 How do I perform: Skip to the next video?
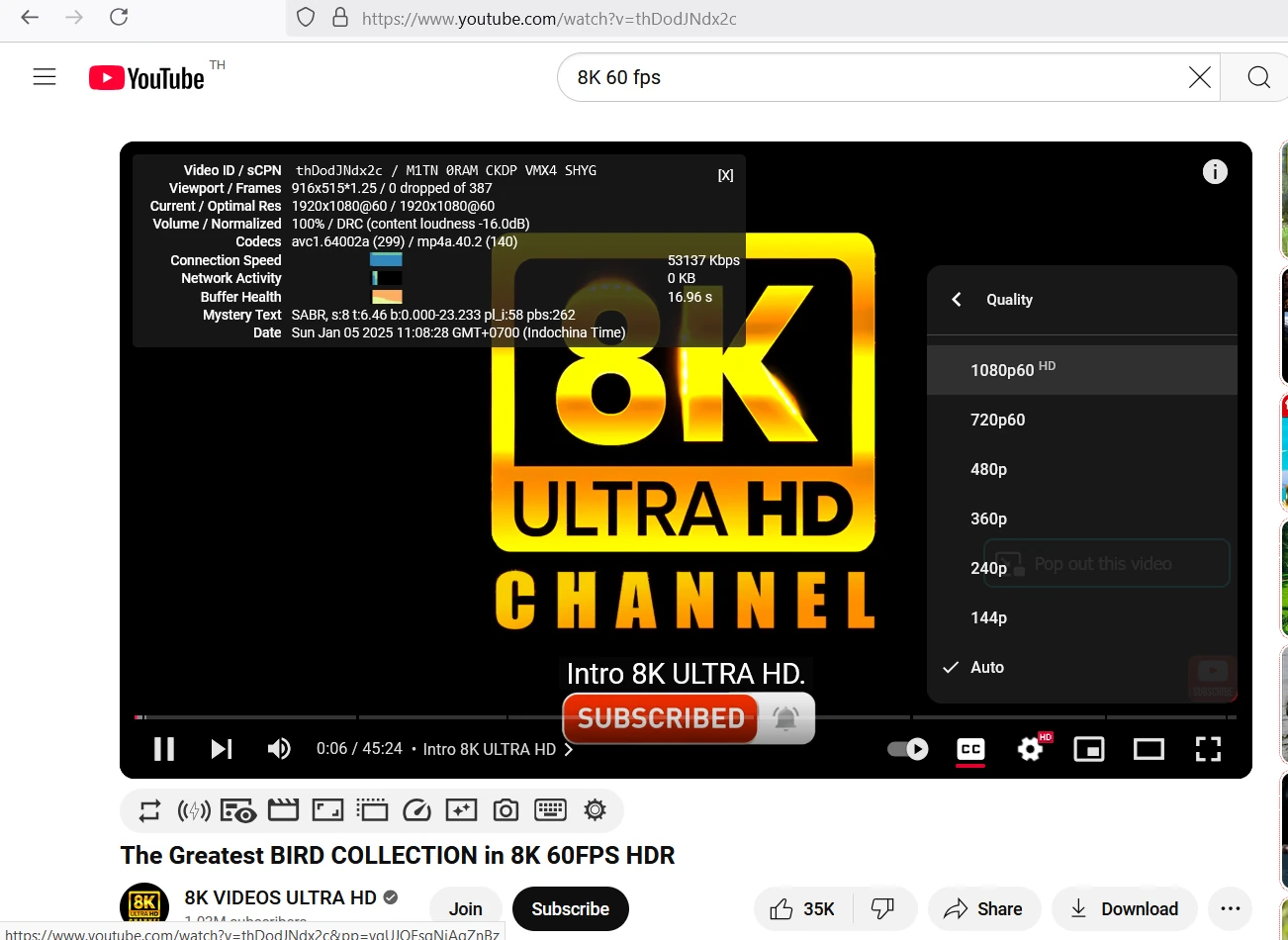222,749
